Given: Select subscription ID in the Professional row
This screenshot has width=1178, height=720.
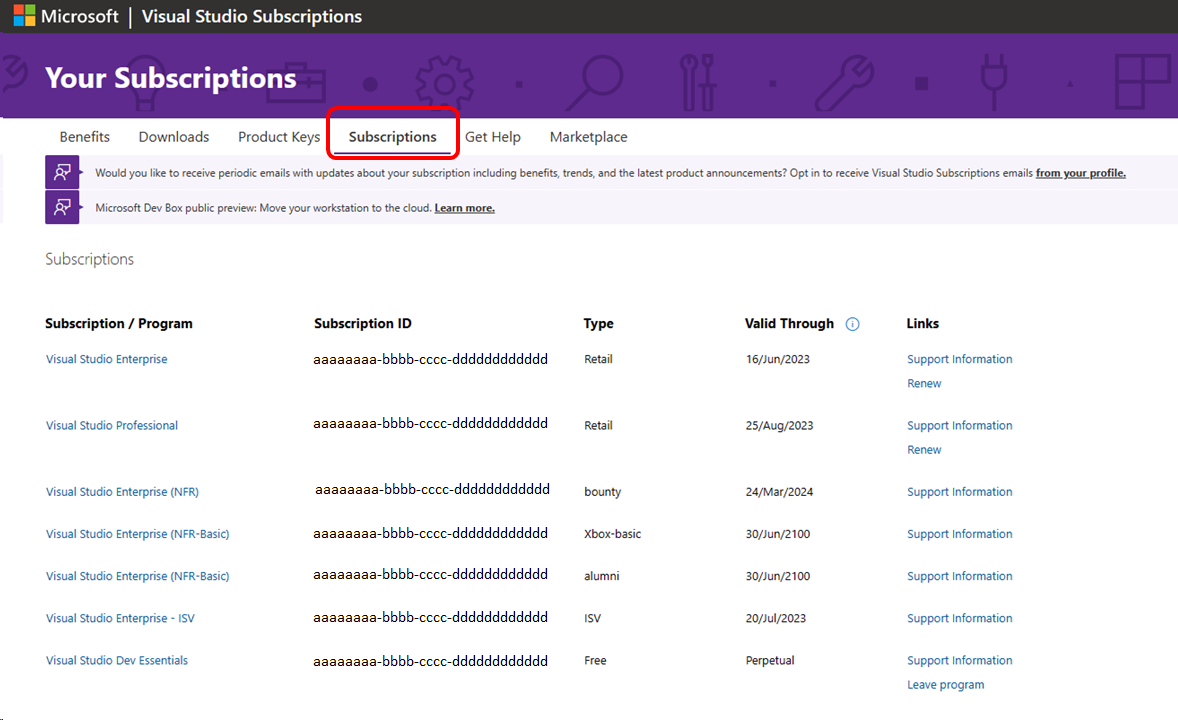Looking at the screenshot, I should pos(430,423).
